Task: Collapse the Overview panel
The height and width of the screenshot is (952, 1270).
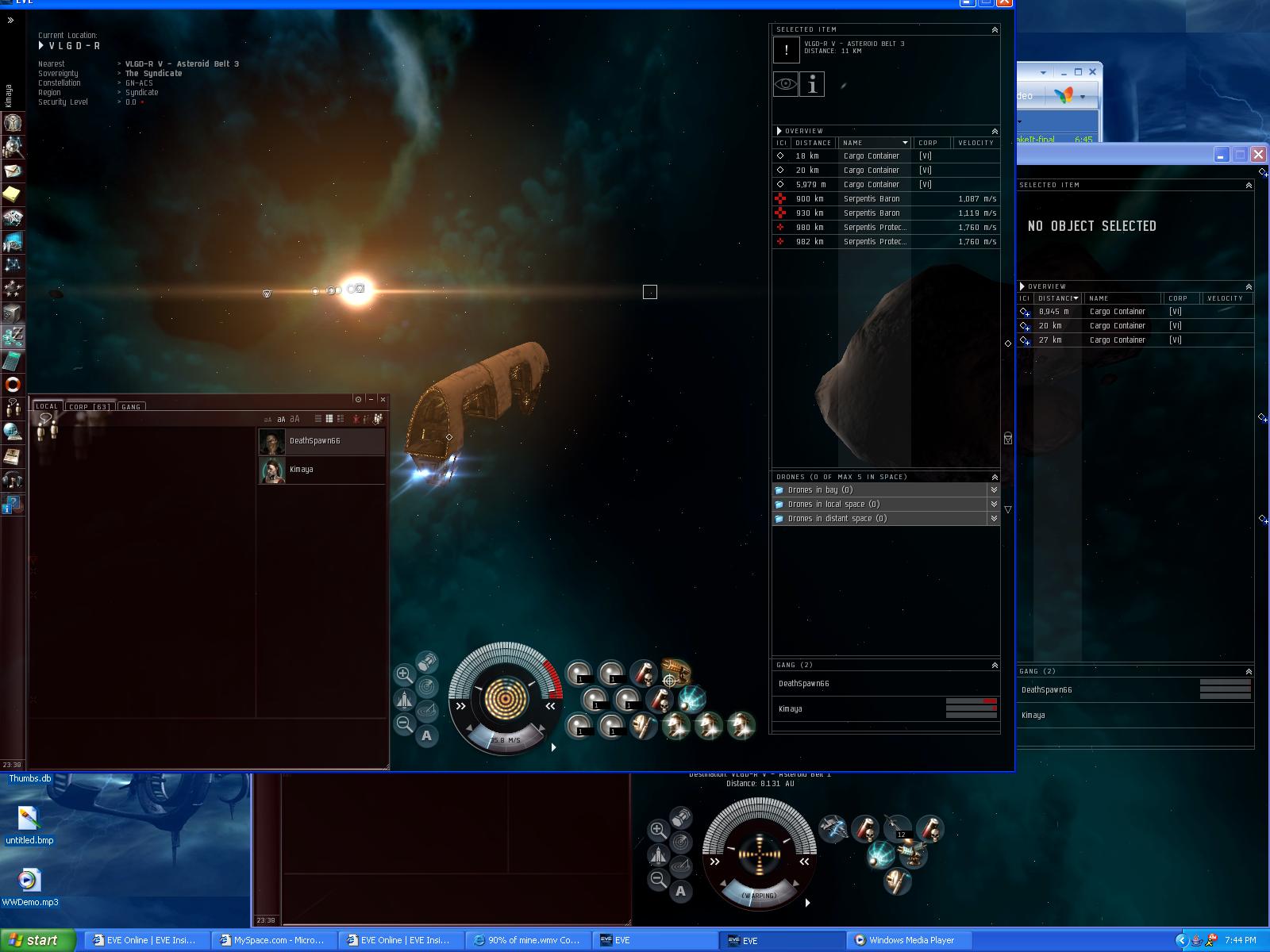Action: pos(995,131)
